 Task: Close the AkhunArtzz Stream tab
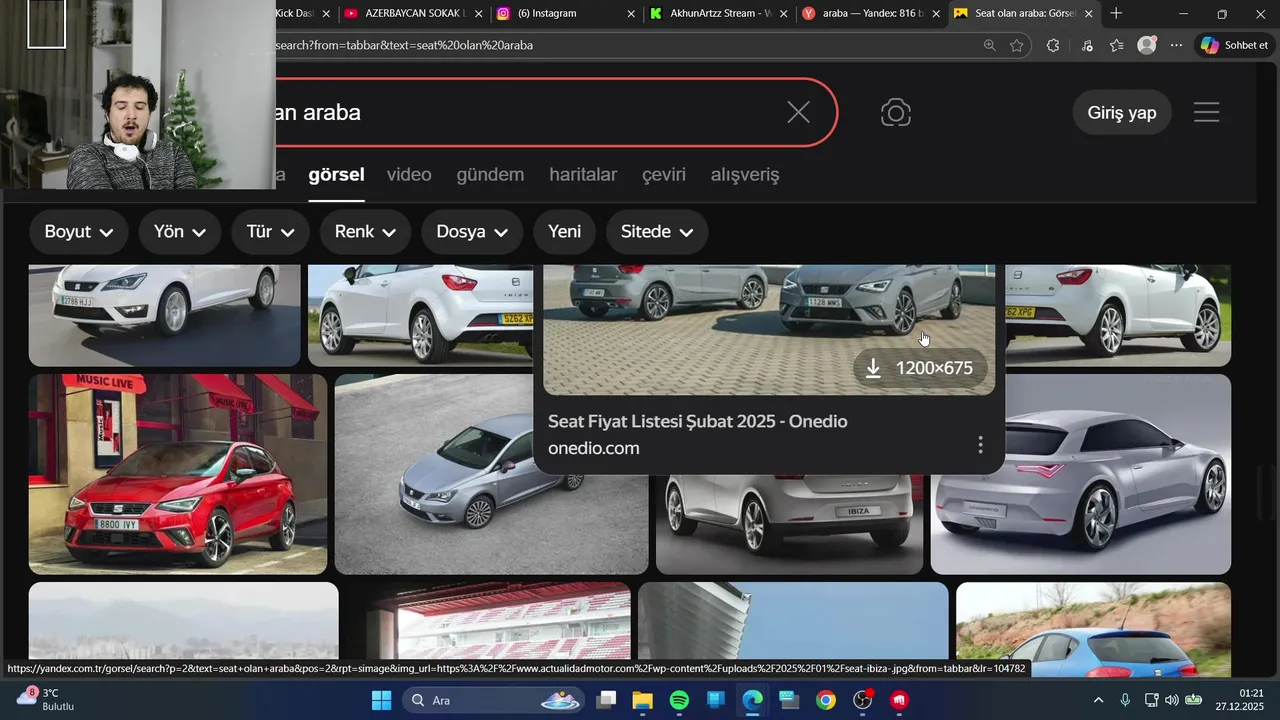[x=783, y=14]
